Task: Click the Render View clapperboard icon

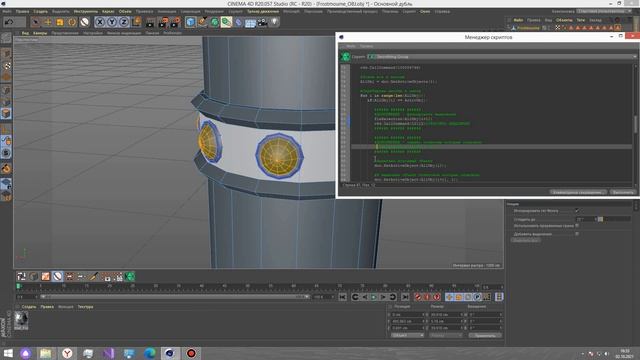Action: [150, 22]
